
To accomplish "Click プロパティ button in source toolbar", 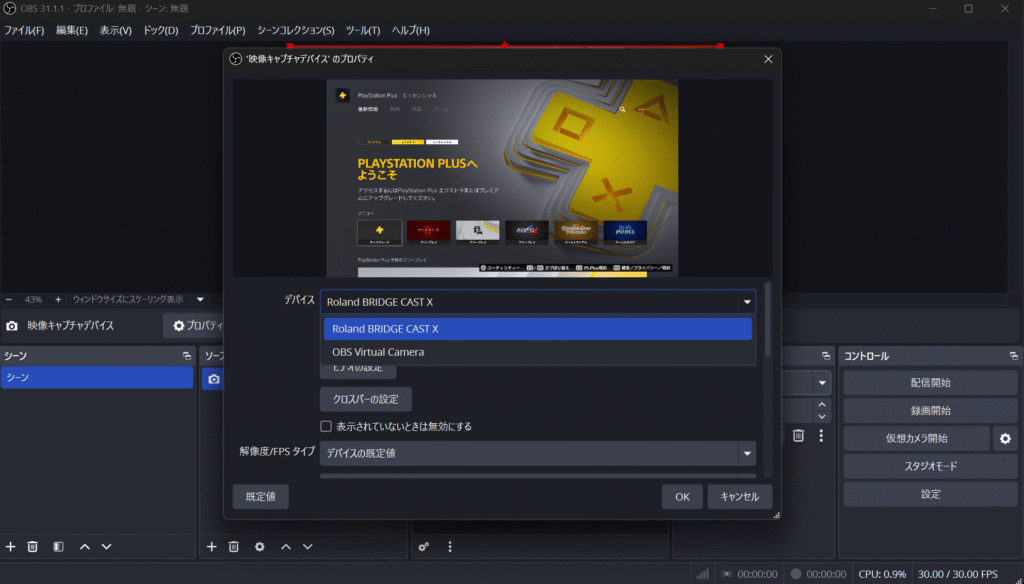I will [194, 325].
